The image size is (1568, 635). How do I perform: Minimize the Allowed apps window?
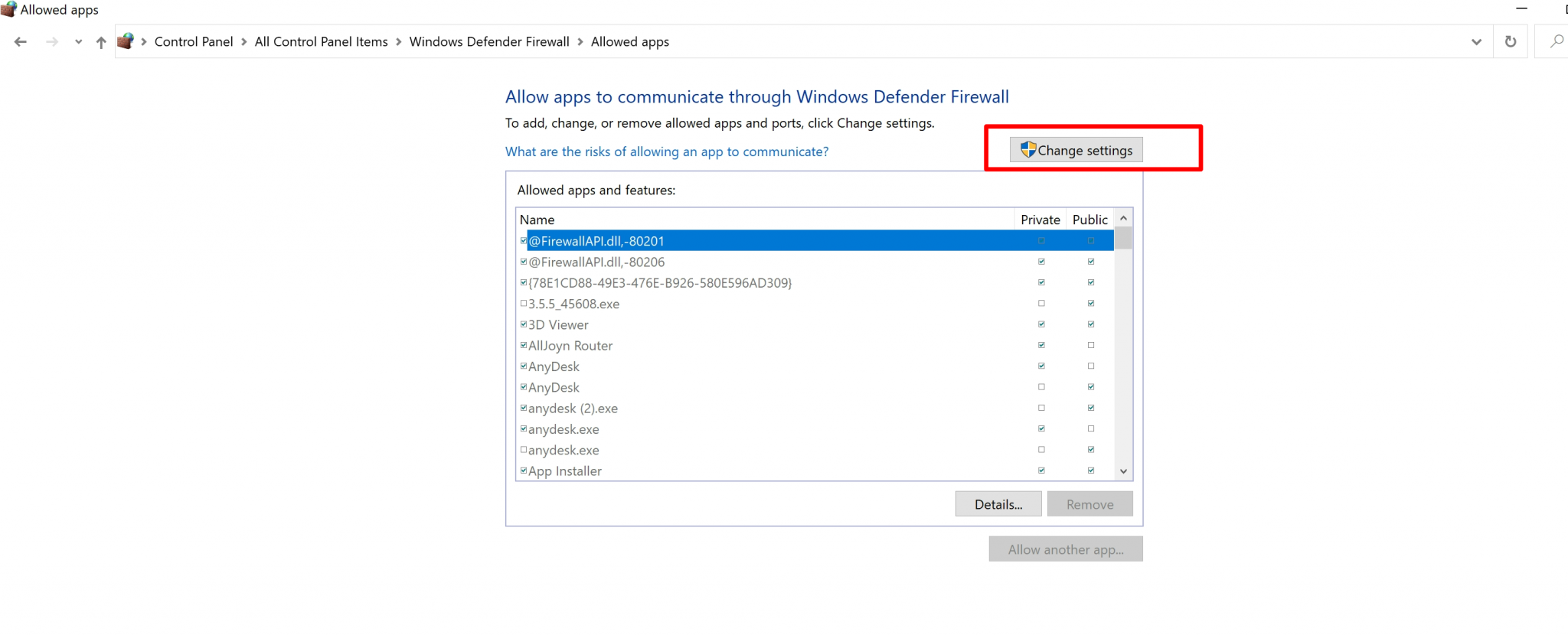[1522, 9]
